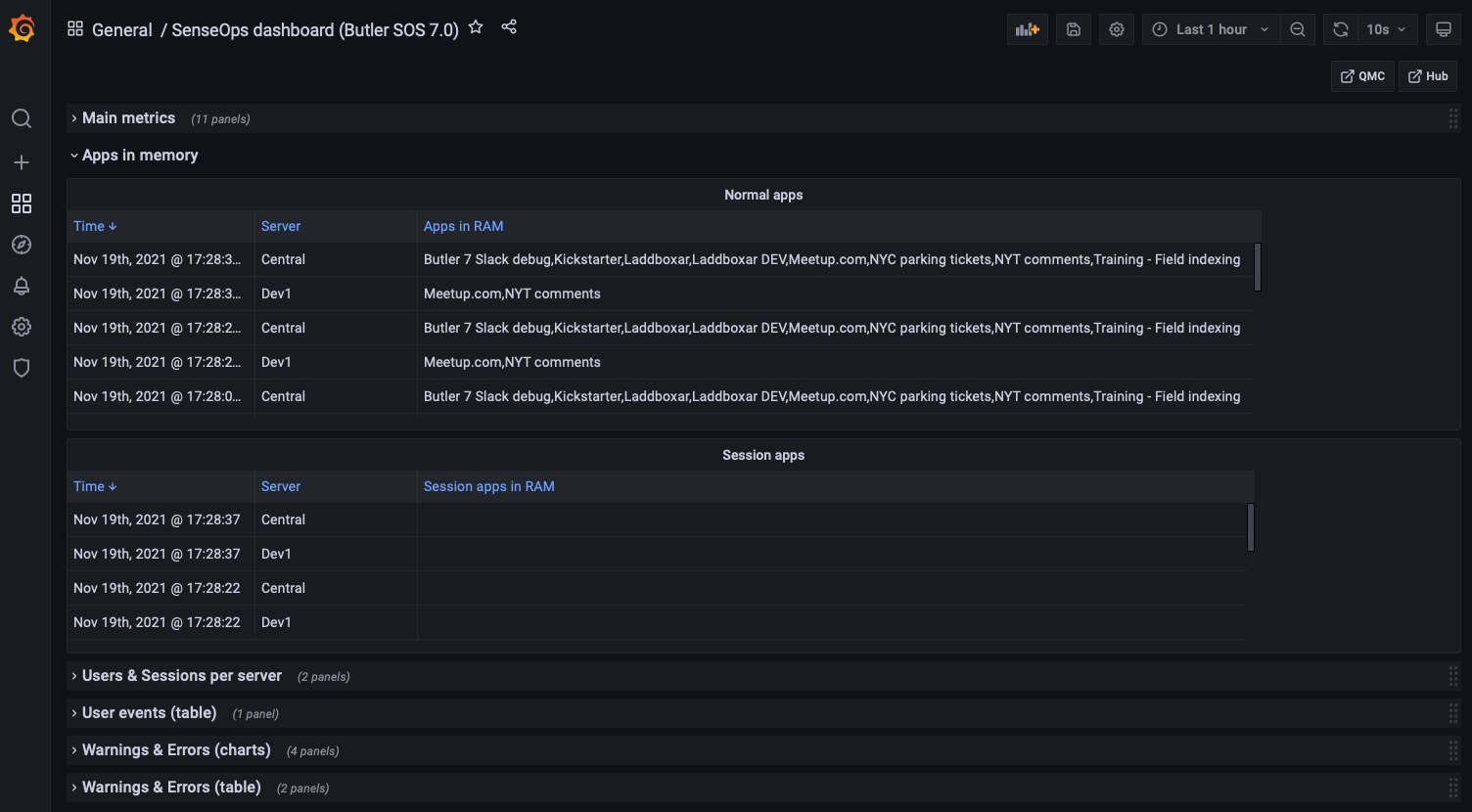Open the Last 1 hour time range picker
1472x812 pixels.
[x=1212, y=29]
